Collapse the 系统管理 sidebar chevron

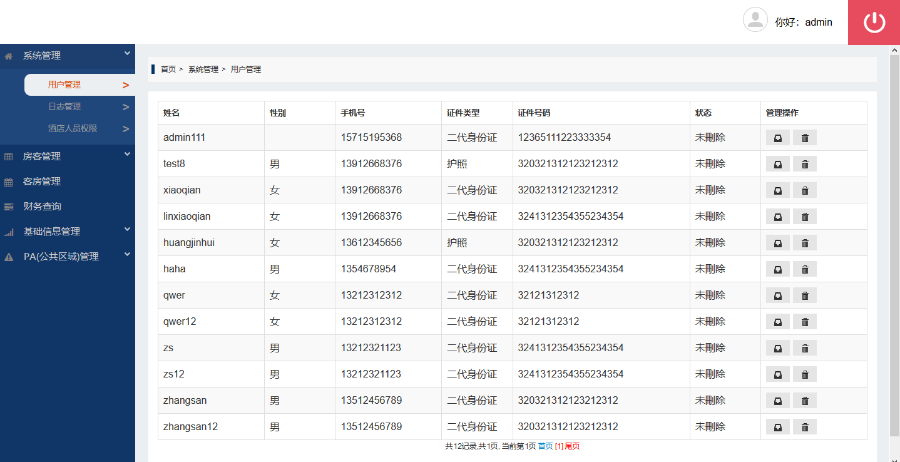click(x=127, y=54)
